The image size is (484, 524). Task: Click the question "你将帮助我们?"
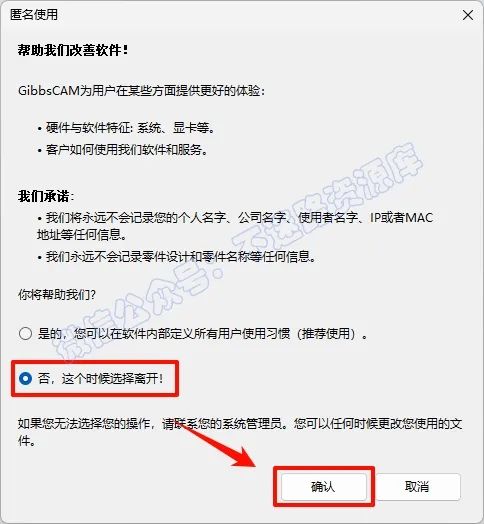(x=56, y=294)
